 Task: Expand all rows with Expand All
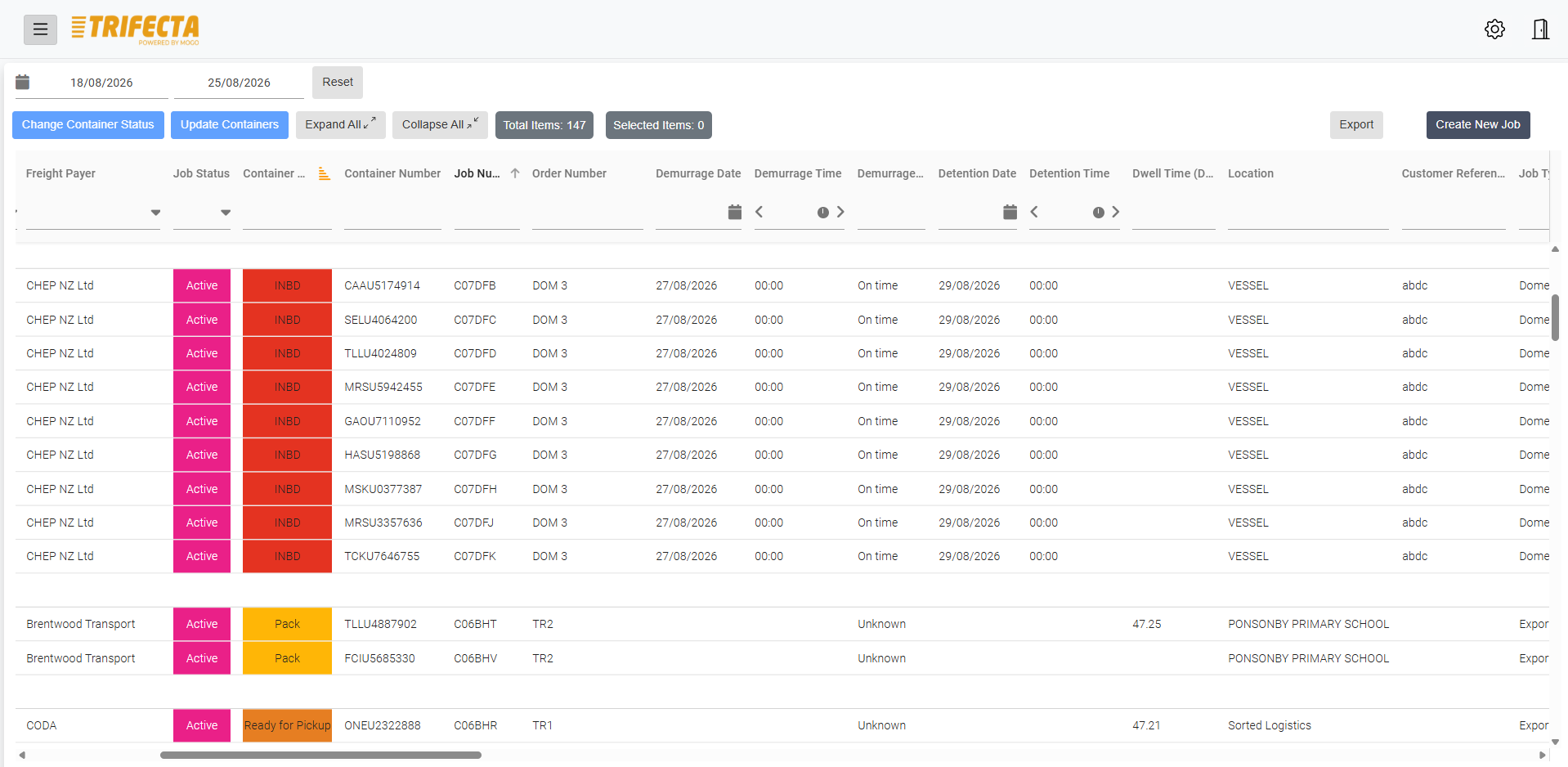coord(340,125)
